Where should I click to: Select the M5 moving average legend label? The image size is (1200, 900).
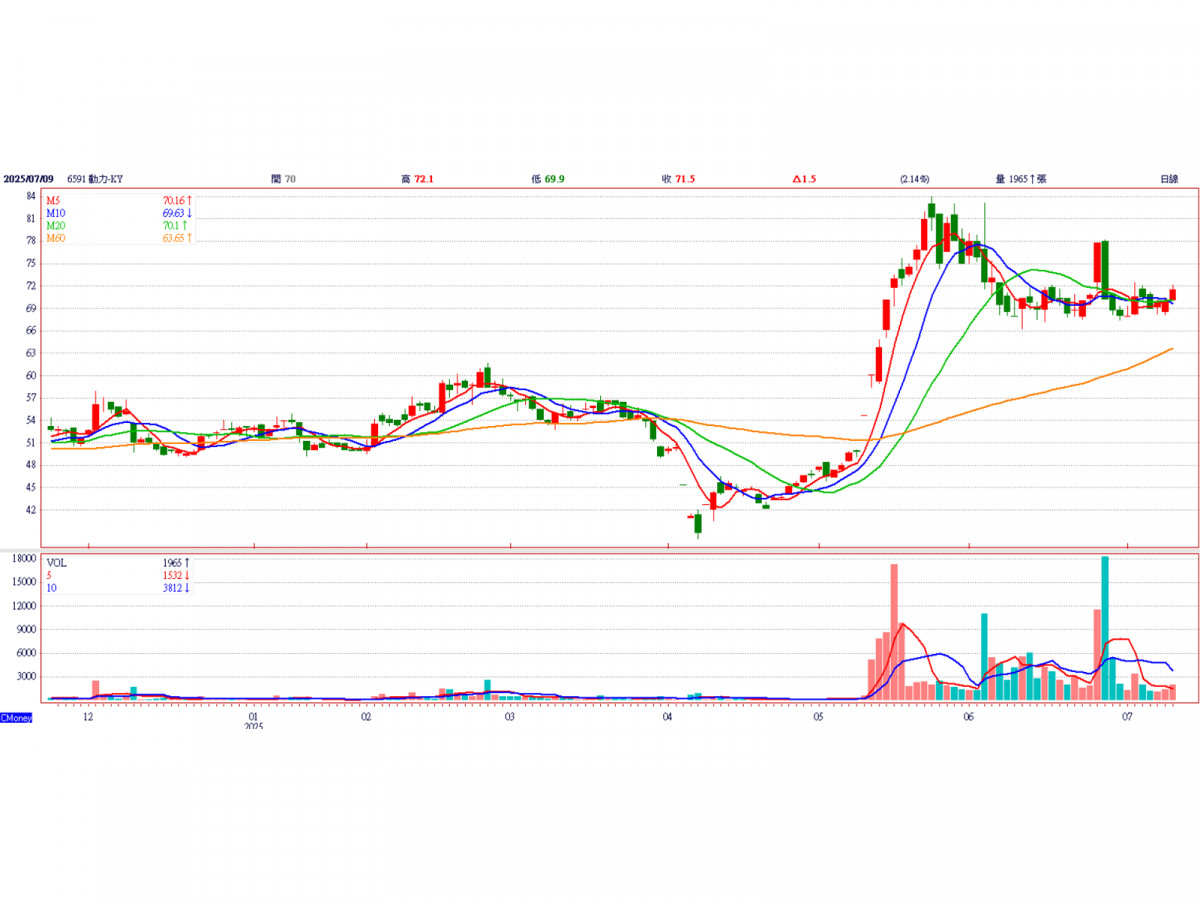[54, 201]
